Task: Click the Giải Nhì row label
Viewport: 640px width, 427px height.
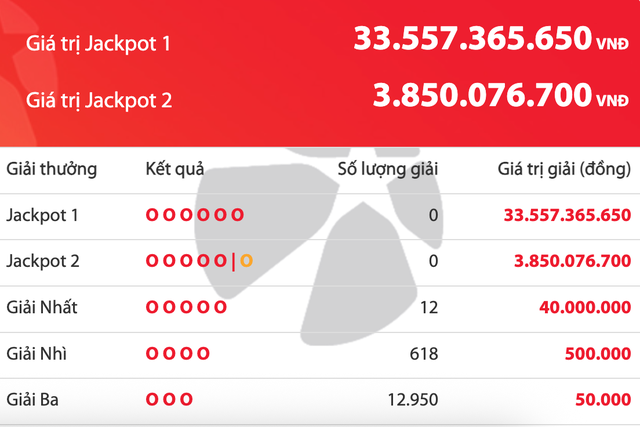Action: coord(36,353)
